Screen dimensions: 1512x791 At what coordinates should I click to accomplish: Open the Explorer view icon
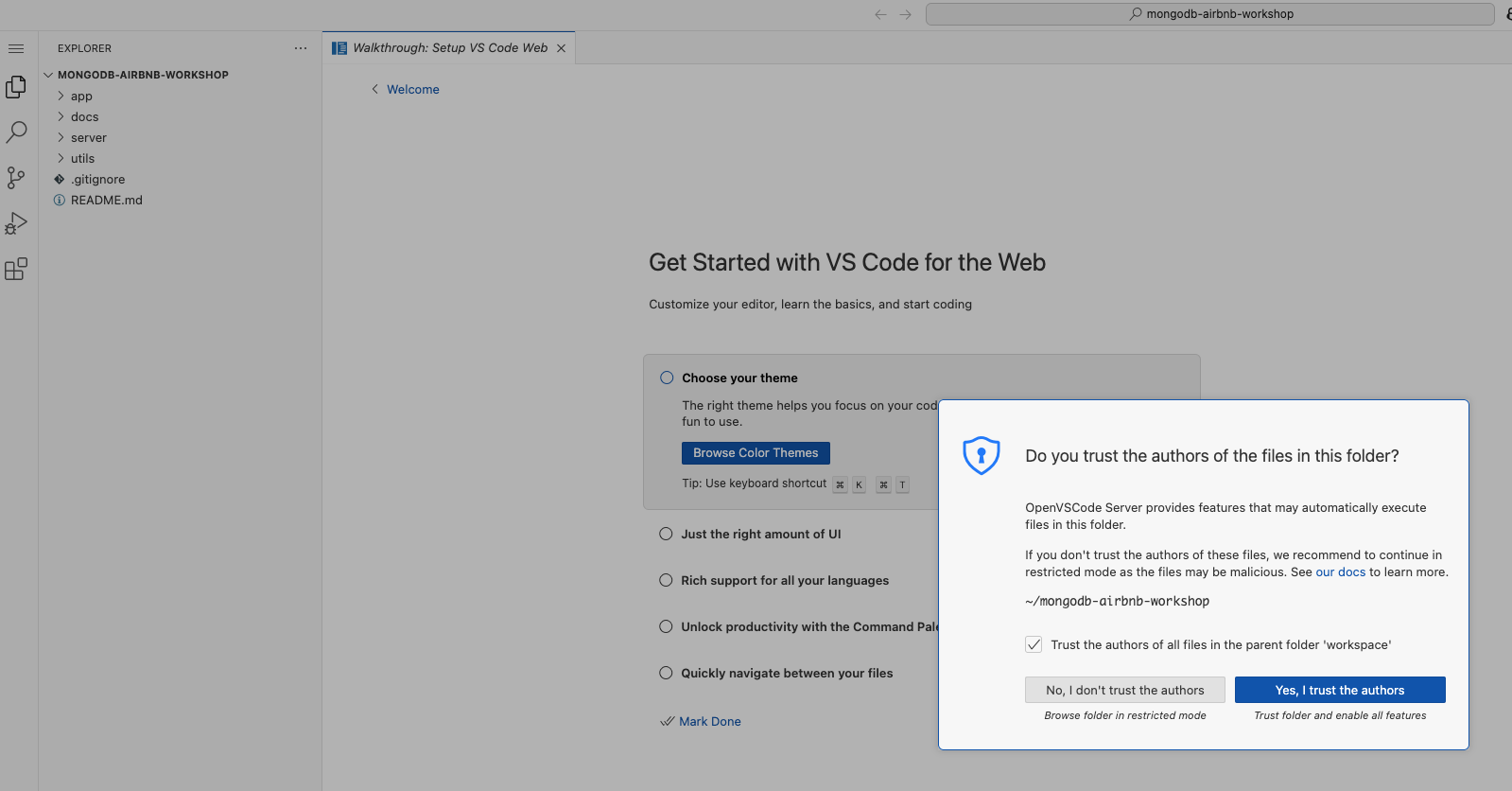16,87
